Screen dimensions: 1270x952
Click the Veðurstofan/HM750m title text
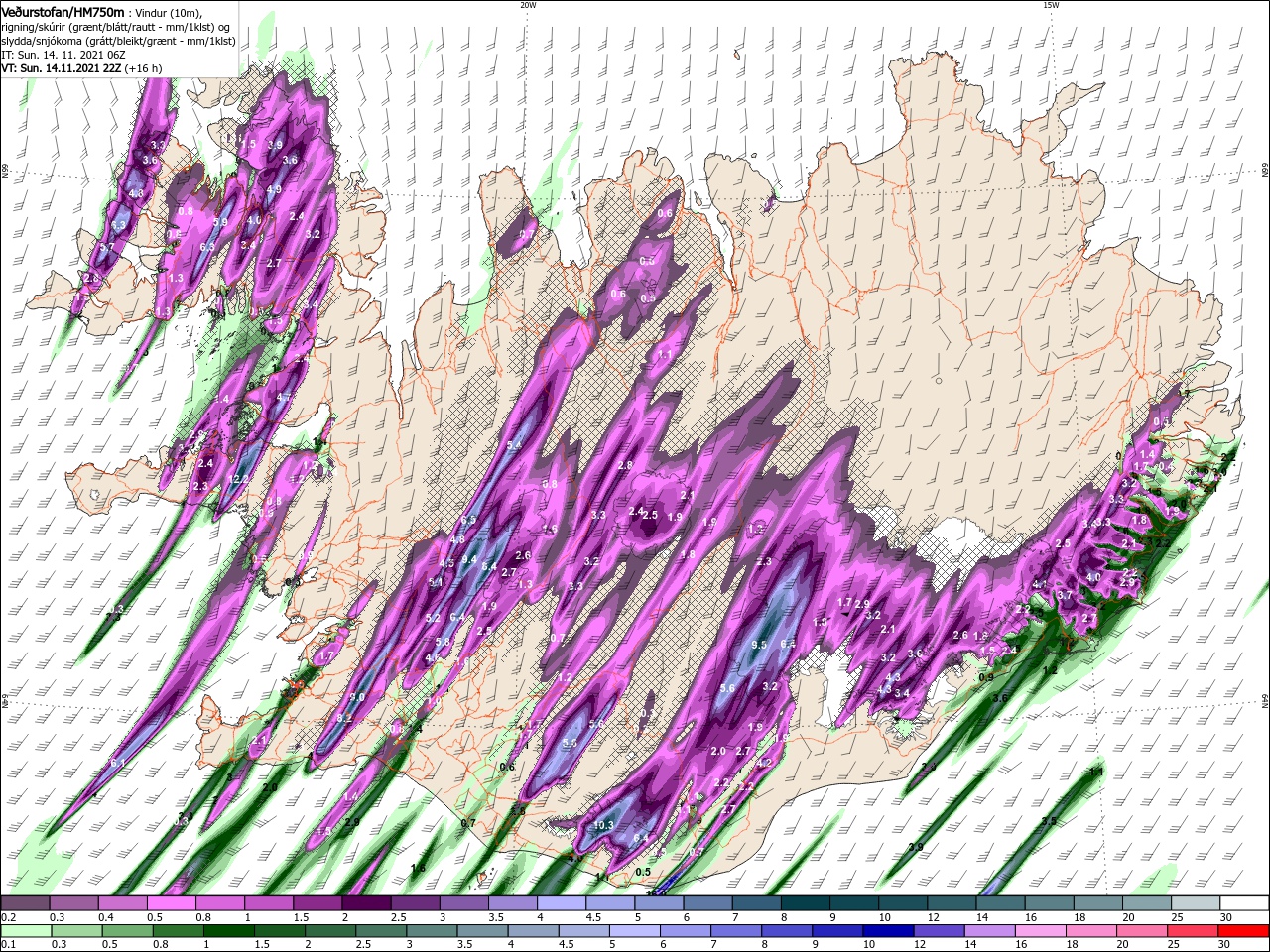(x=63, y=11)
